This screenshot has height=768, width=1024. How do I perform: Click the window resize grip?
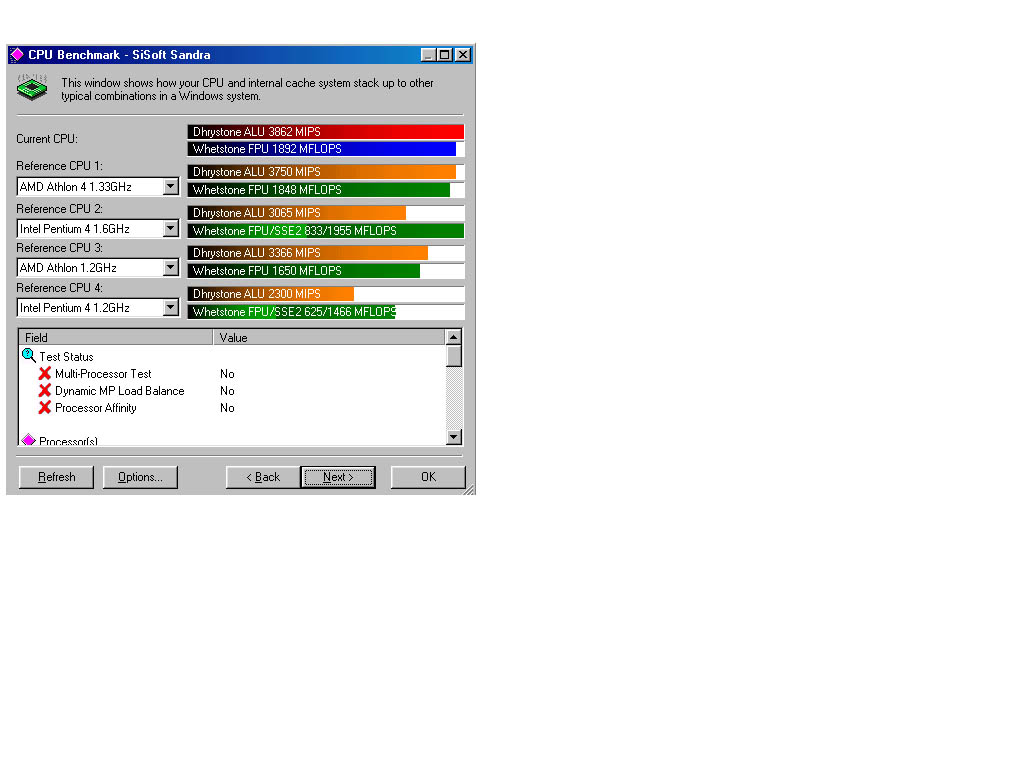pos(469,489)
